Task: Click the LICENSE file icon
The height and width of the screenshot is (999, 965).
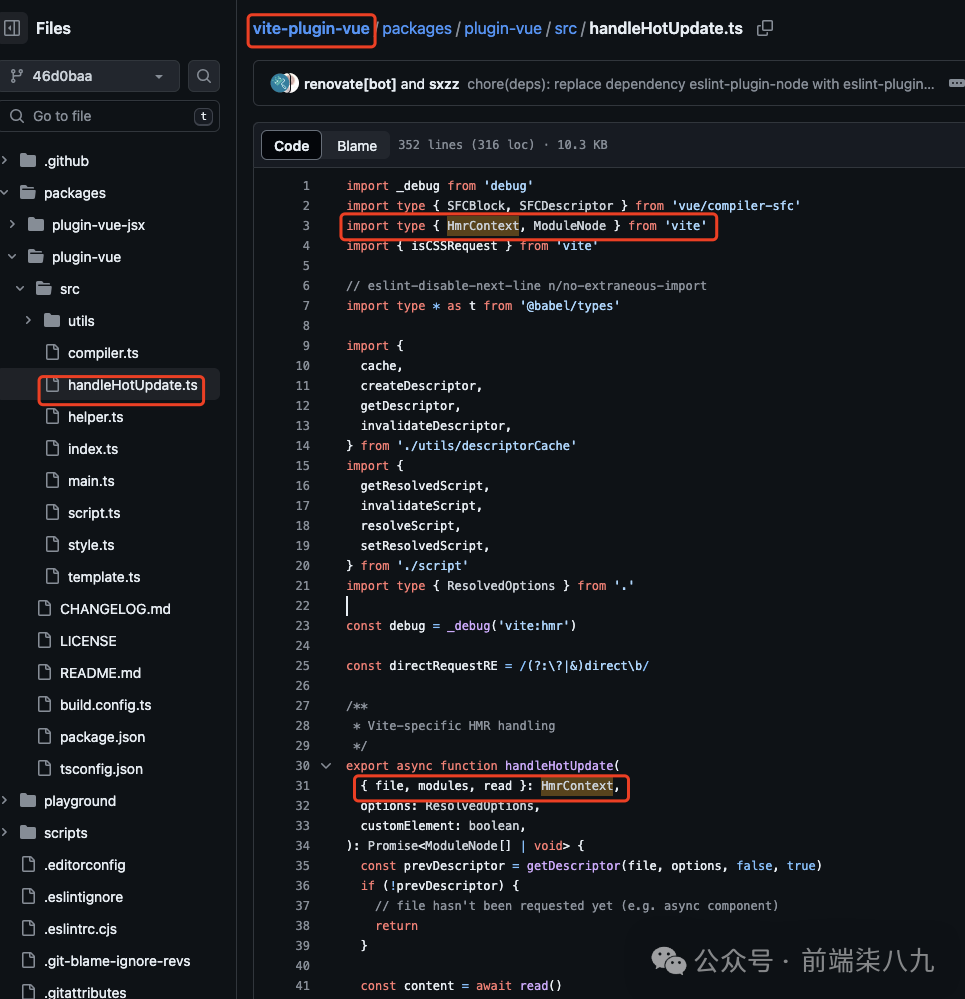Action: point(44,640)
